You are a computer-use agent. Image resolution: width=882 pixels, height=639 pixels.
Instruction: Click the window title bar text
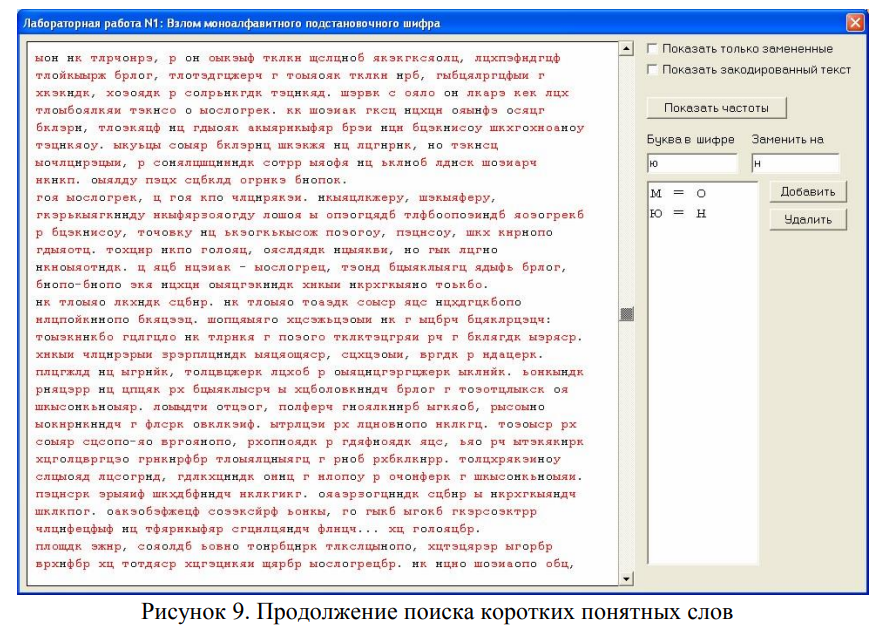point(232,22)
